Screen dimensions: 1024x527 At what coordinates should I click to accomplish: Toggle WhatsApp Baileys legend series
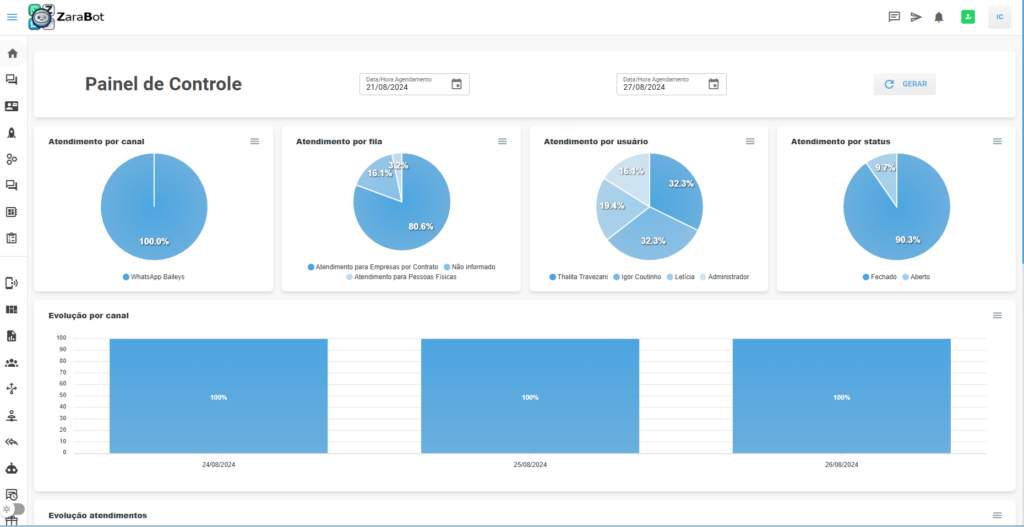pos(154,276)
